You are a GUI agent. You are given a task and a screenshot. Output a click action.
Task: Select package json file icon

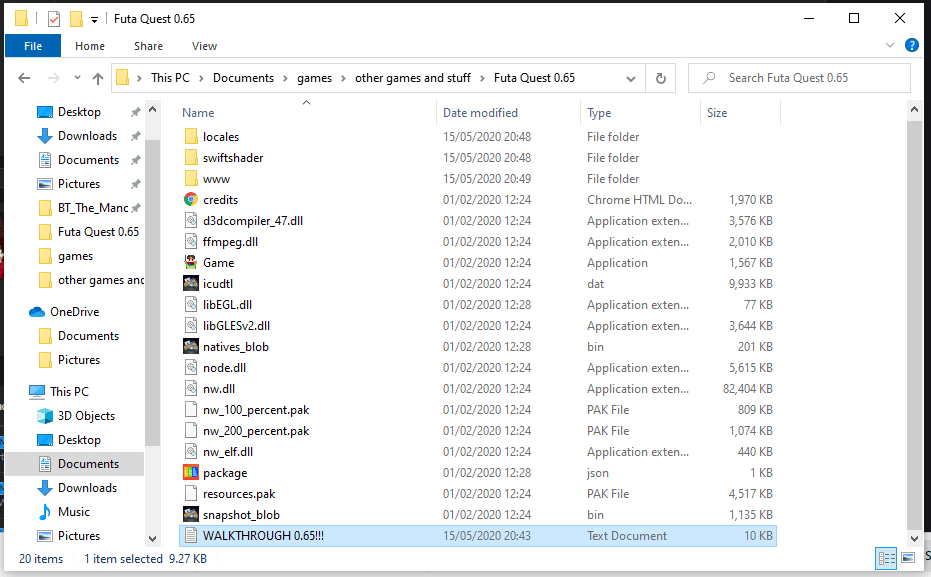pyautogui.click(x=191, y=473)
